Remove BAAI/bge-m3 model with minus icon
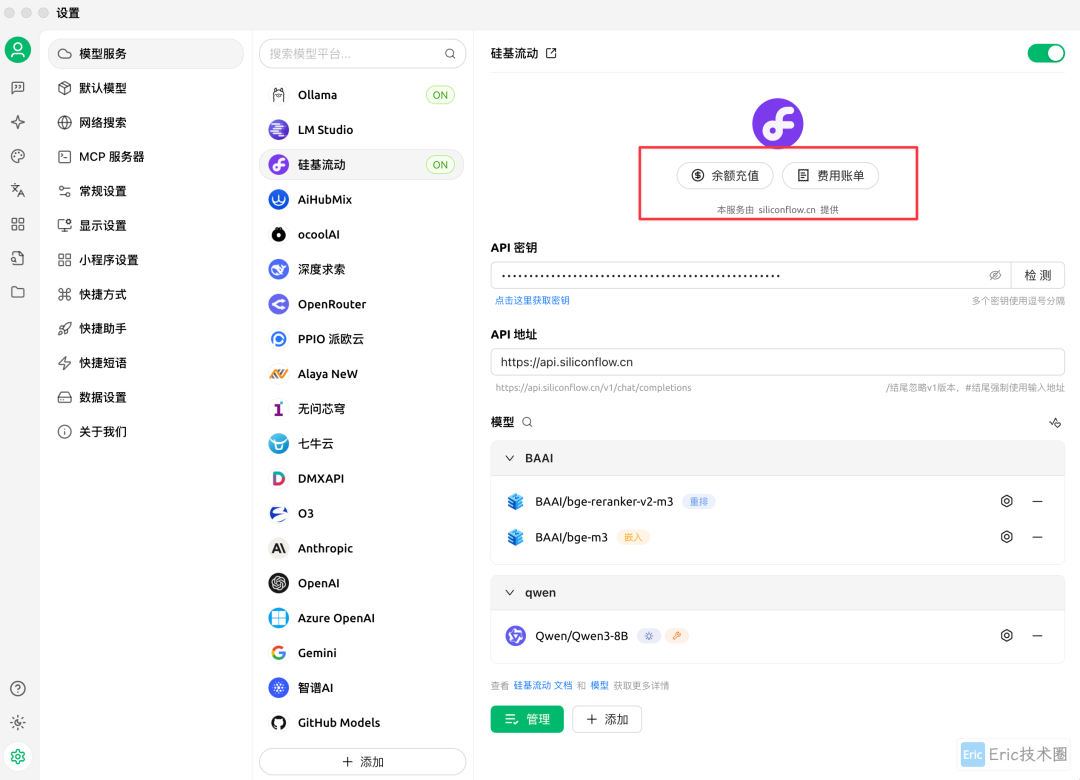This screenshot has width=1080, height=780. [1037, 537]
